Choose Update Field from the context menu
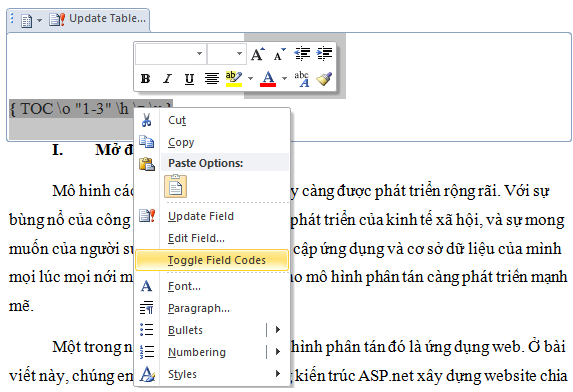This screenshot has width=573, height=392. coord(212,216)
